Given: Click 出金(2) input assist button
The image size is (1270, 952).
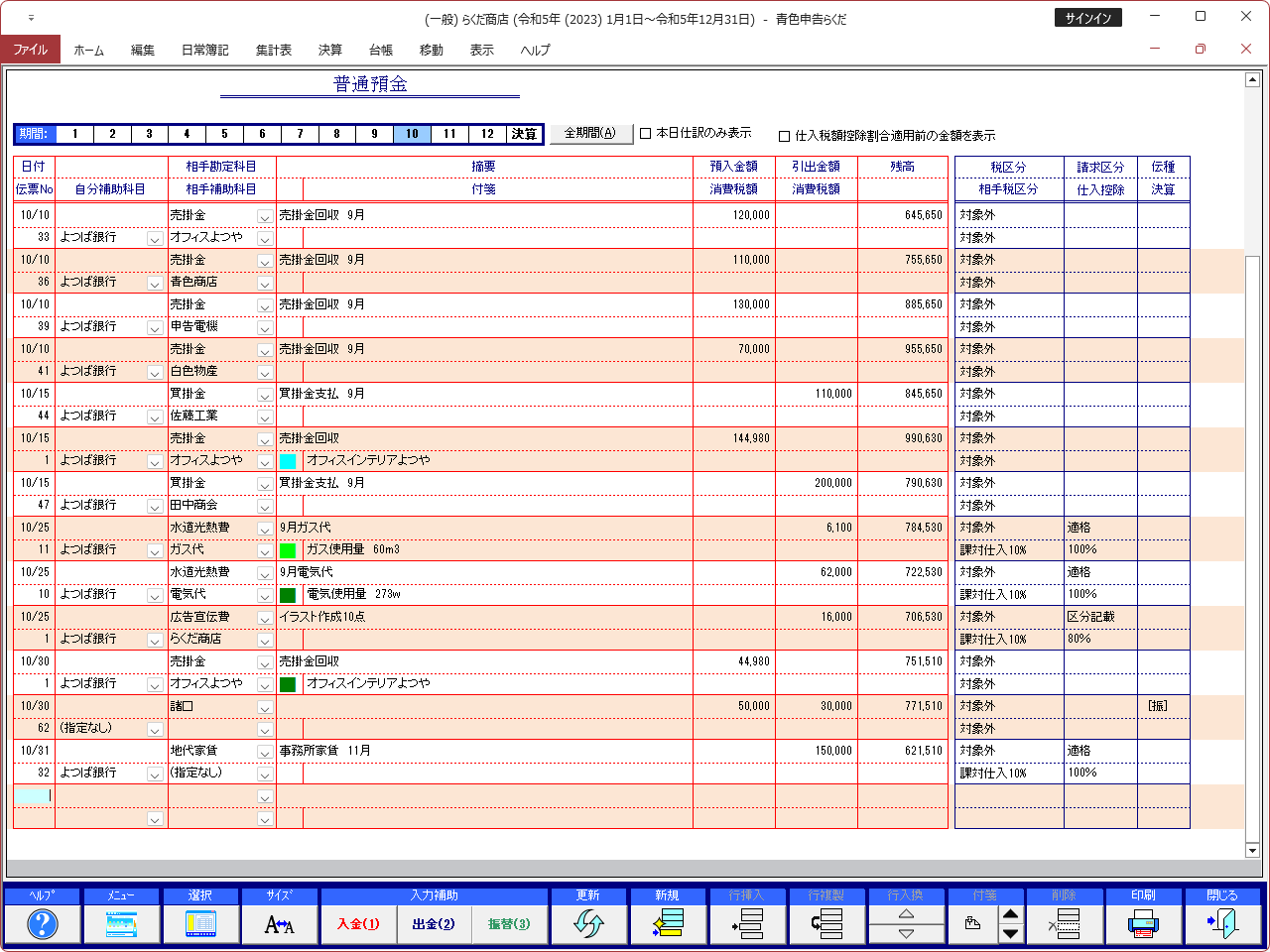Looking at the screenshot, I should click(x=434, y=924).
